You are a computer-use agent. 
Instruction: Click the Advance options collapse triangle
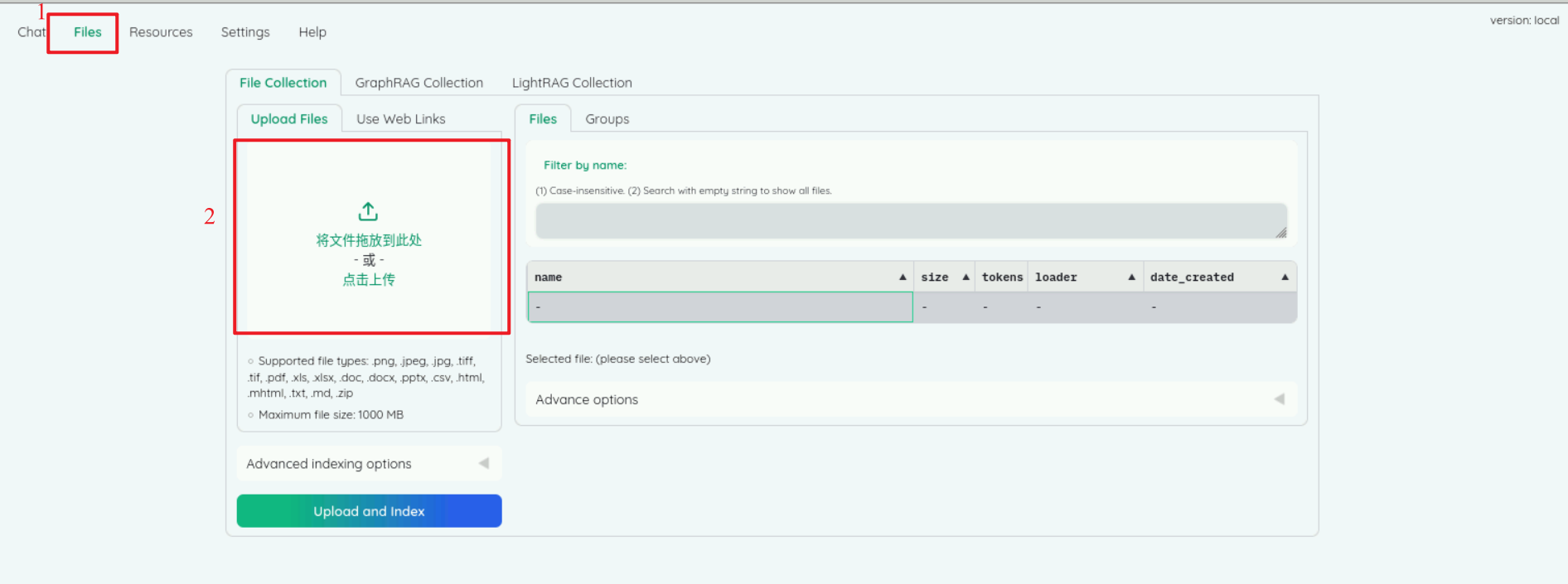point(1279,399)
